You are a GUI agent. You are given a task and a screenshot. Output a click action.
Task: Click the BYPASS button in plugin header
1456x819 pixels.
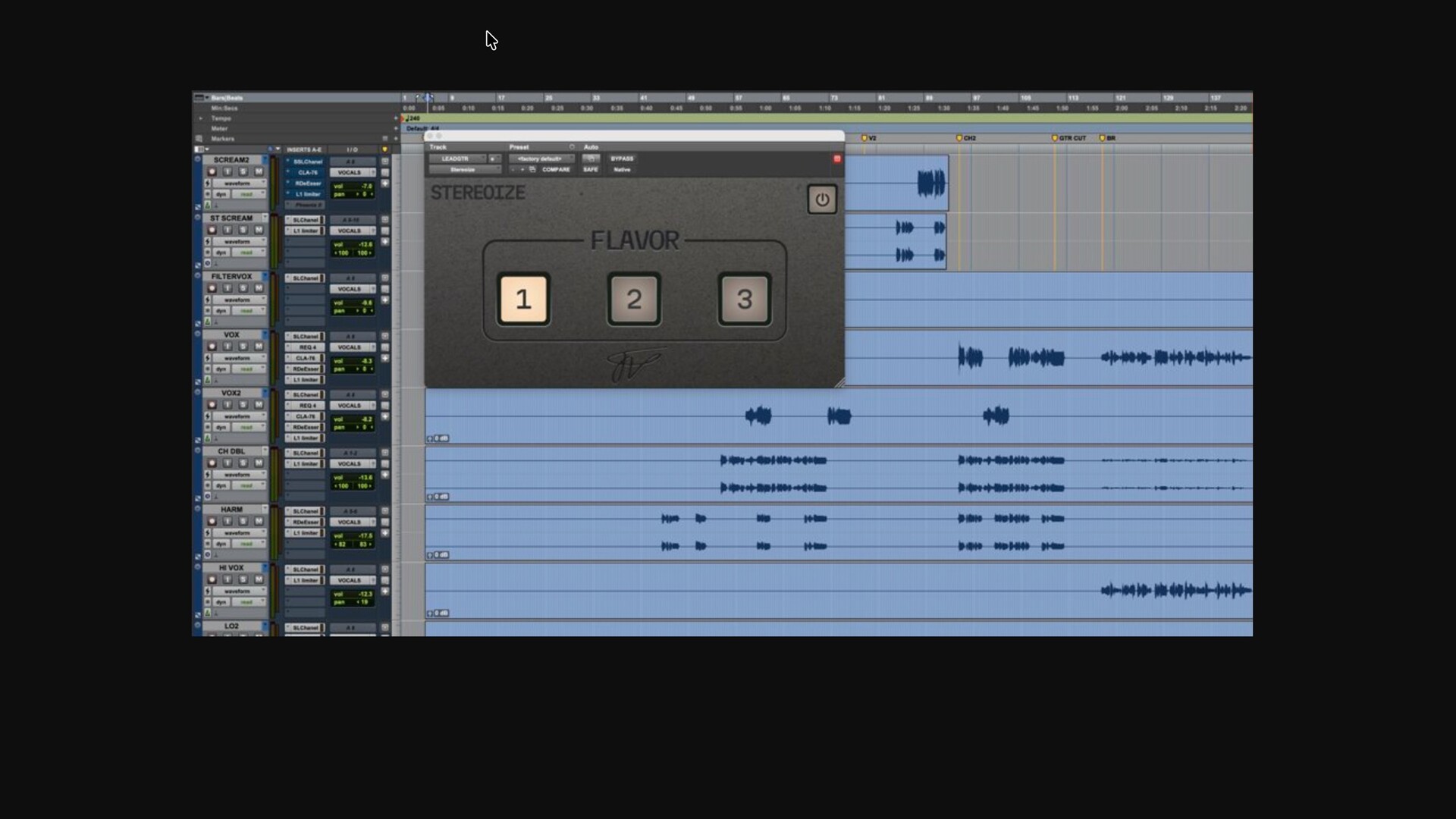pos(622,158)
